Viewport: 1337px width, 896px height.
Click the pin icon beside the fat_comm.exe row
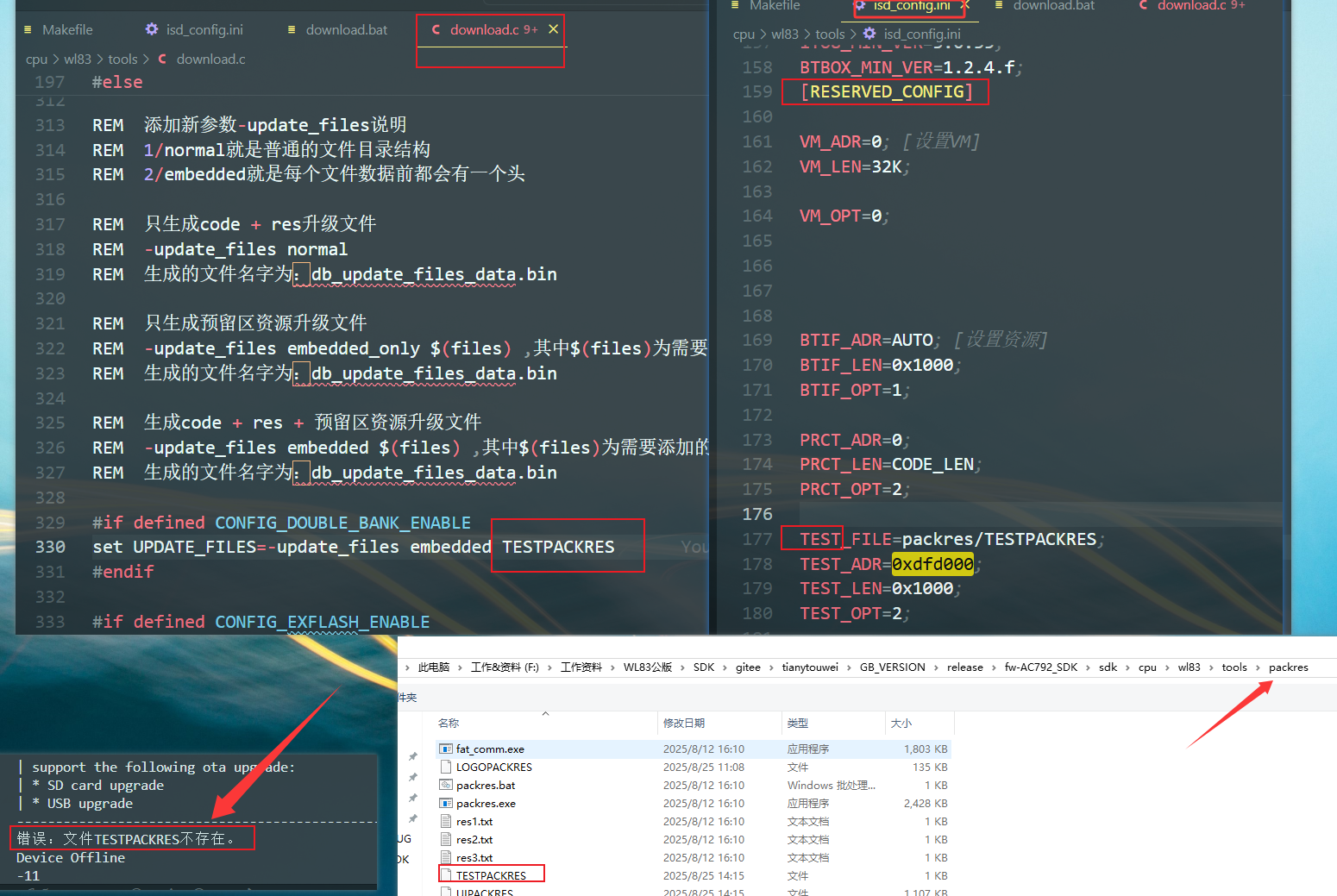click(413, 756)
